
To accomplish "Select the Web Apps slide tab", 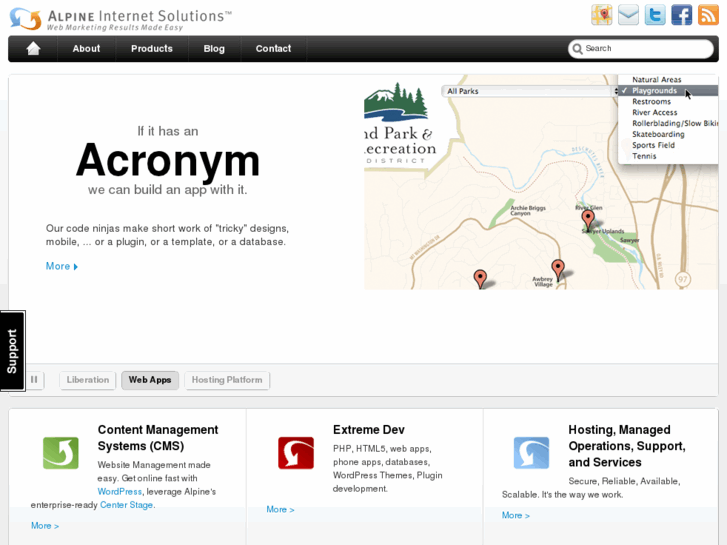I will pos(150,380).
